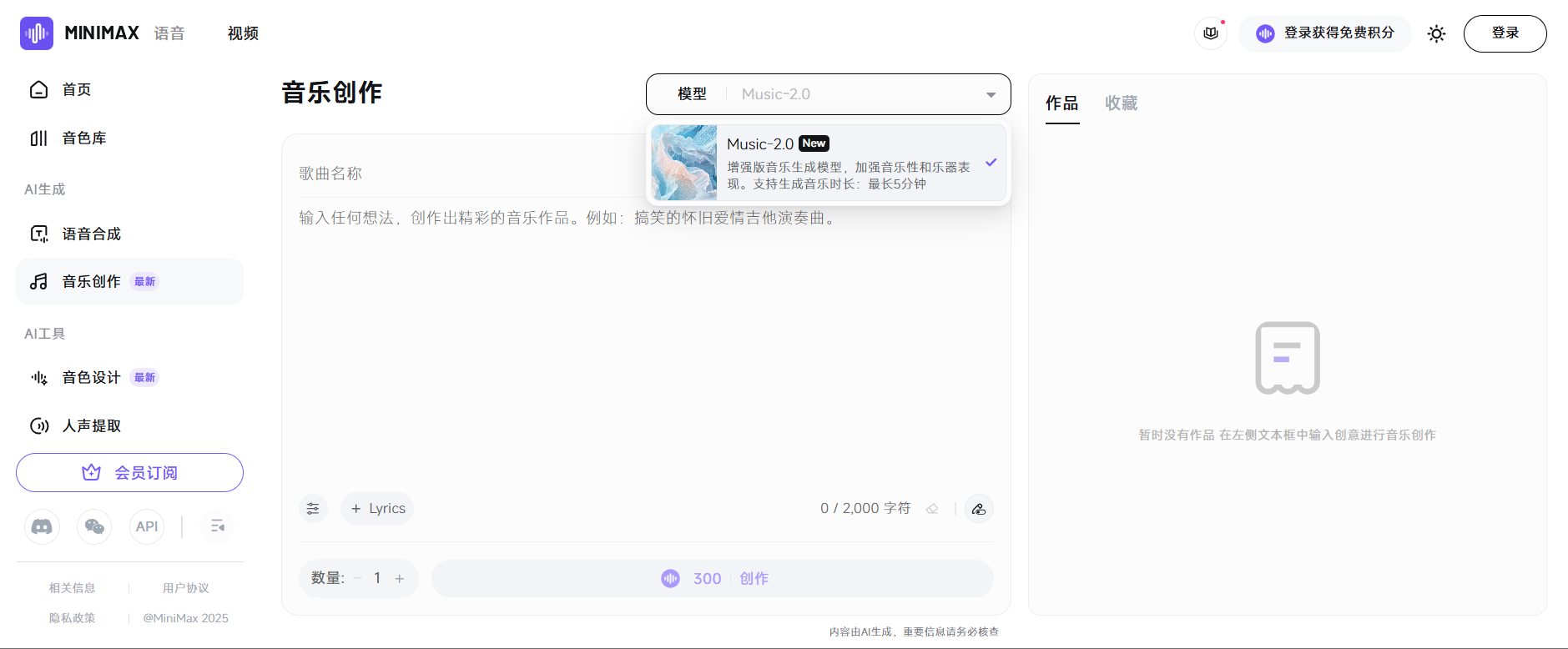Switch to the 收藏 tab

[x=1121, y=103]
